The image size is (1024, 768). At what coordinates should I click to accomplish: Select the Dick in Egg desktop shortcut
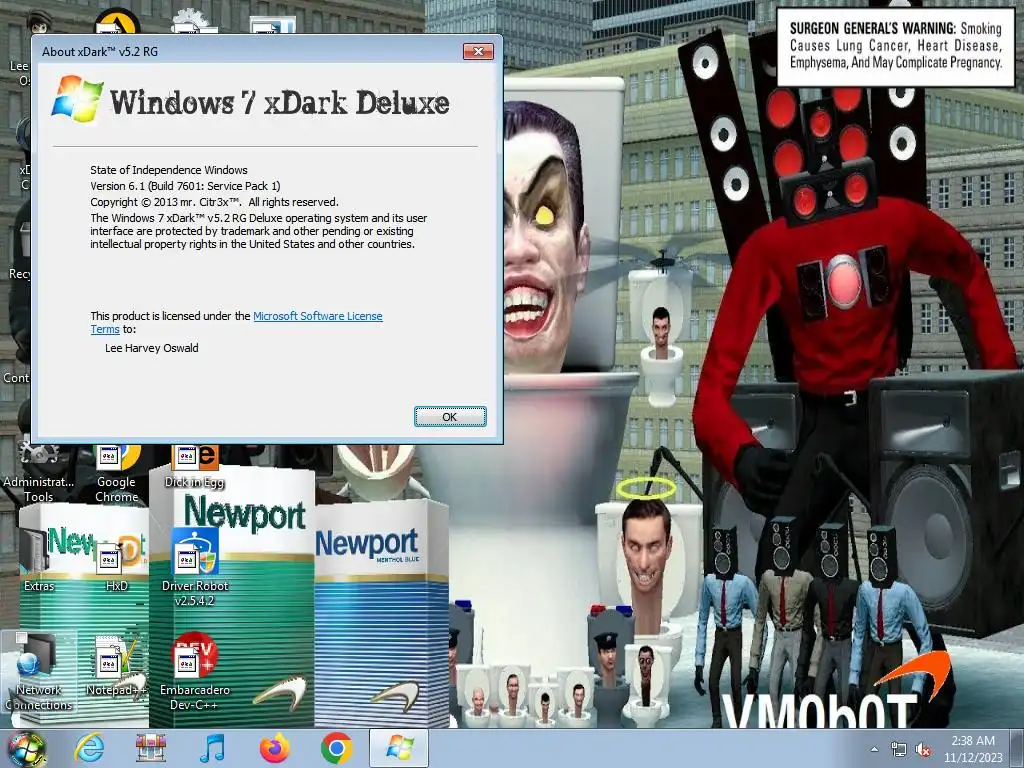195,467
